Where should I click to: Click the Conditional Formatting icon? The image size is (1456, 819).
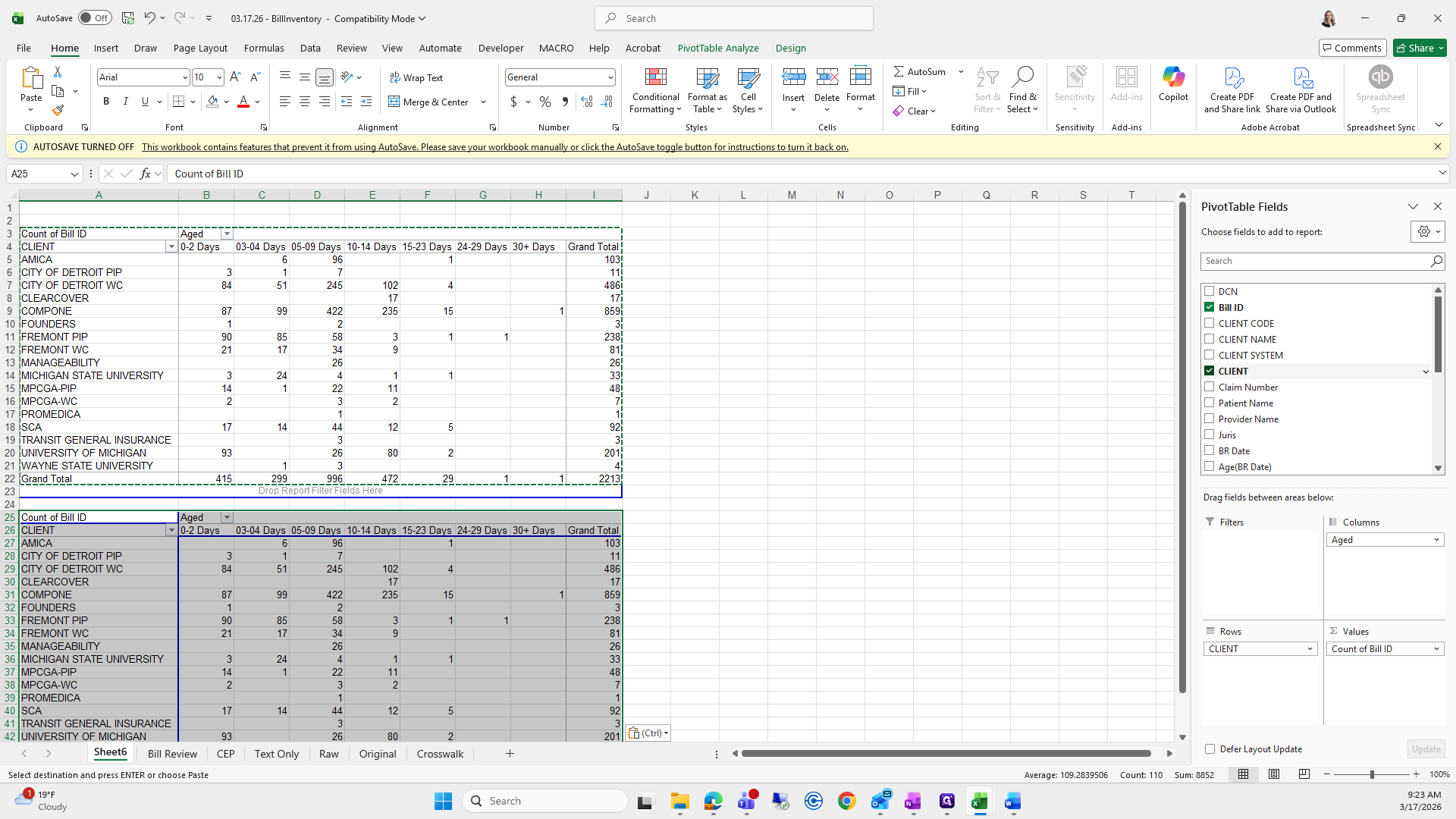tap(655, 78)
